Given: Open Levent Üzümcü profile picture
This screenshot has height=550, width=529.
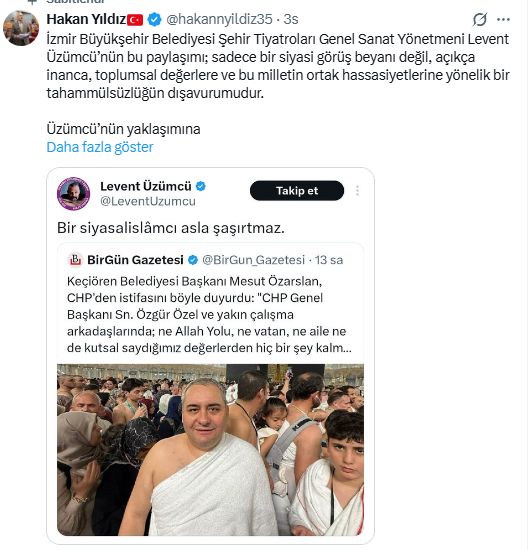Looking at the screenshot, I should pyautogui.click(x=74, y=194).
